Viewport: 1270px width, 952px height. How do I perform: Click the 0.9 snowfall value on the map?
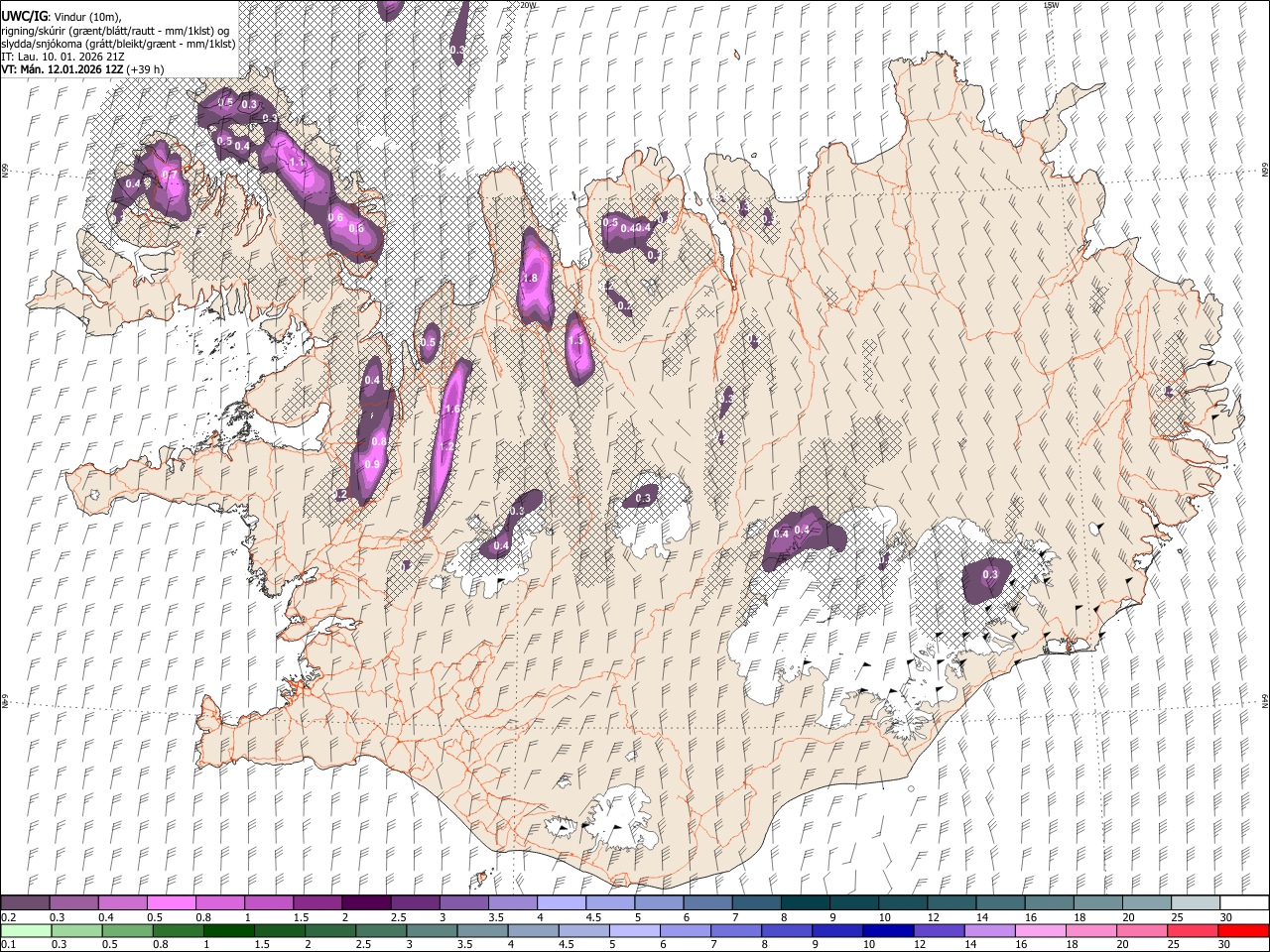coord(372,464)
